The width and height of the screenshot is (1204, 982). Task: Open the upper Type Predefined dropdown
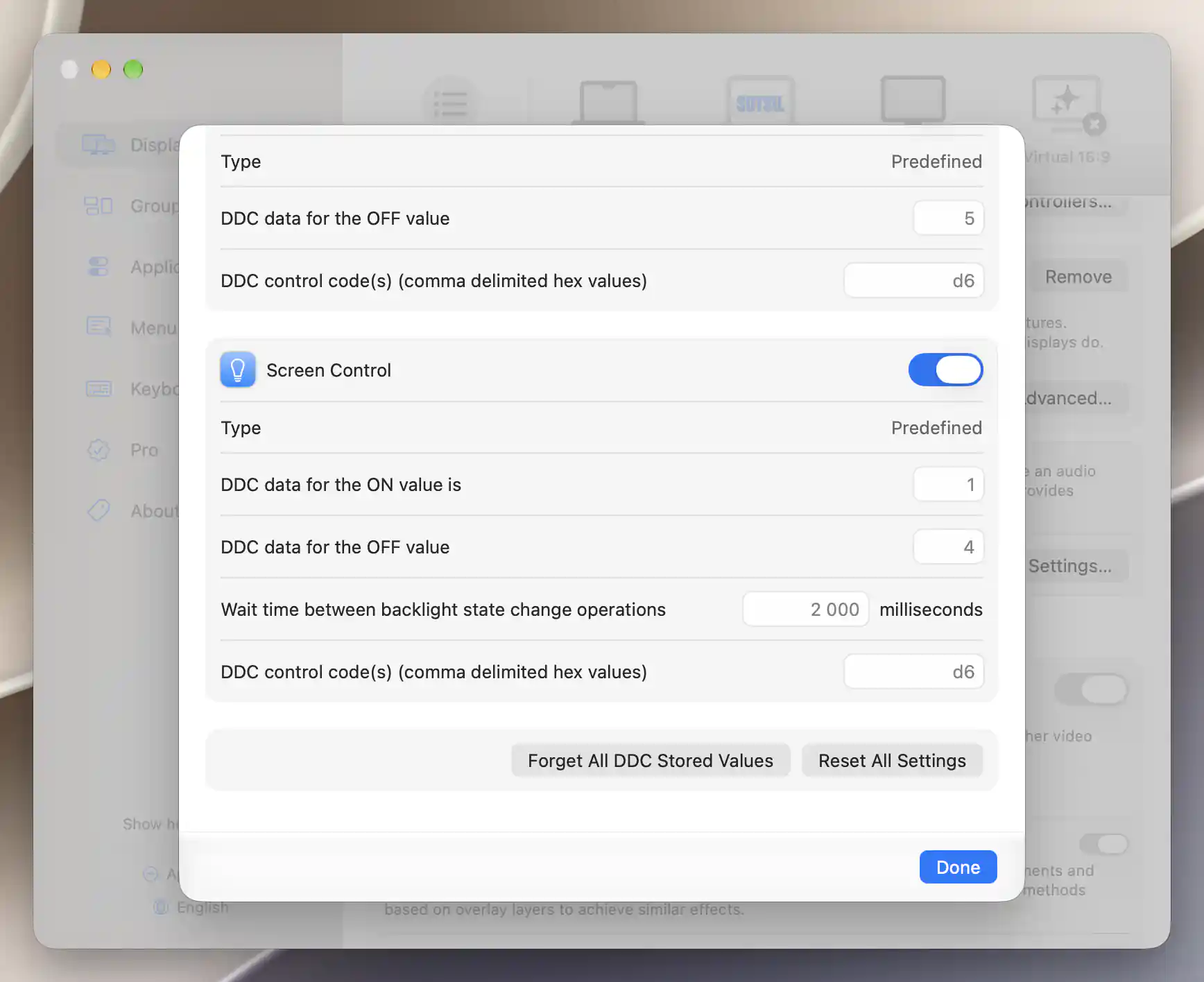936,162
